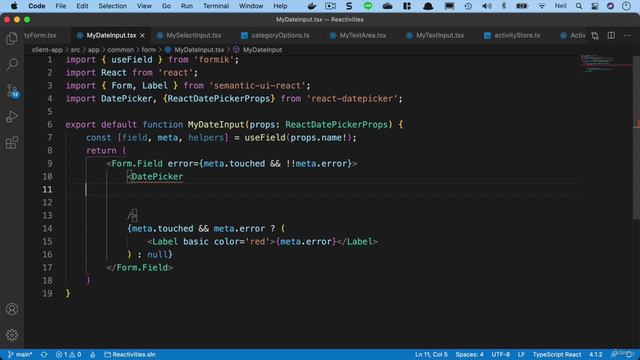Viewport: 640px width, 360px height.
Task: Click the form breadcrumb segment
Action: 149,50
